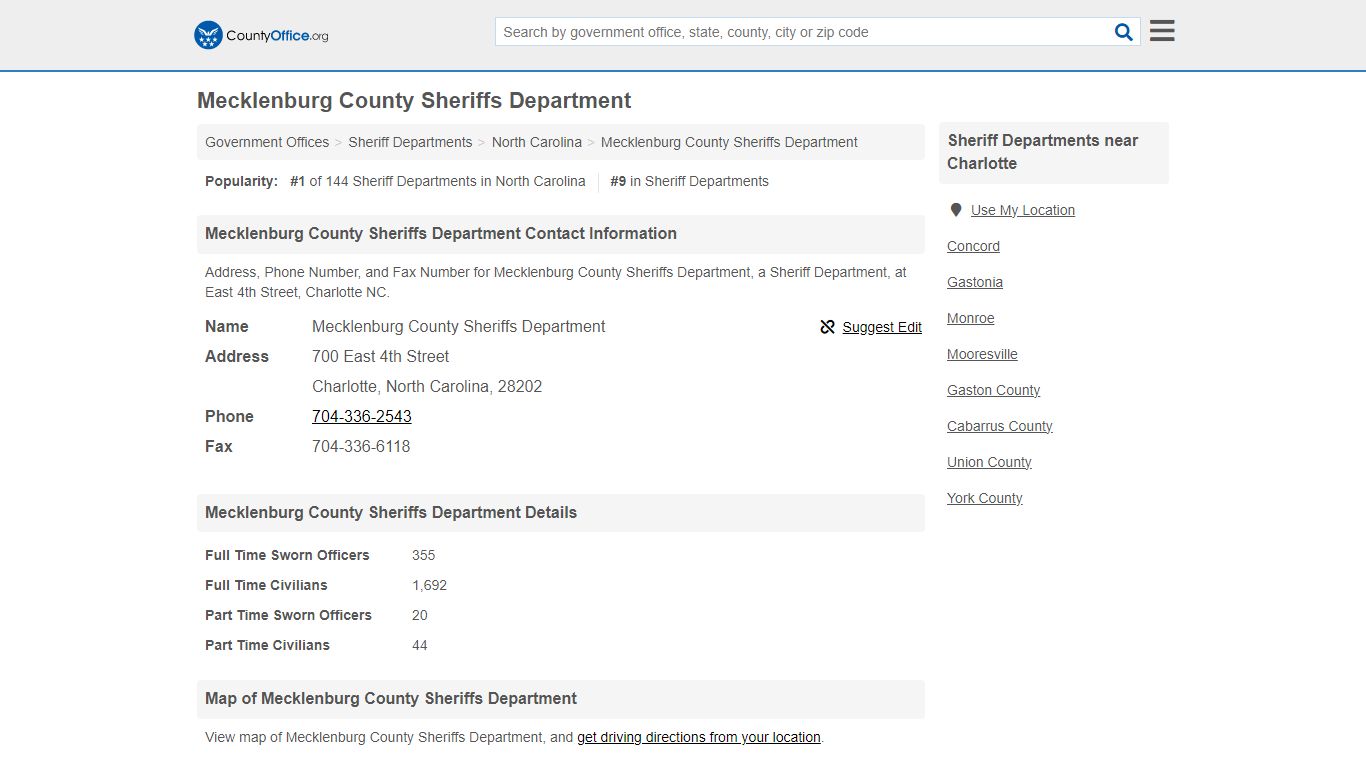This screenshot has height=768, width=1366.
Task: Open the North Carolina breadcrumb
Action: tap(537, 142)
